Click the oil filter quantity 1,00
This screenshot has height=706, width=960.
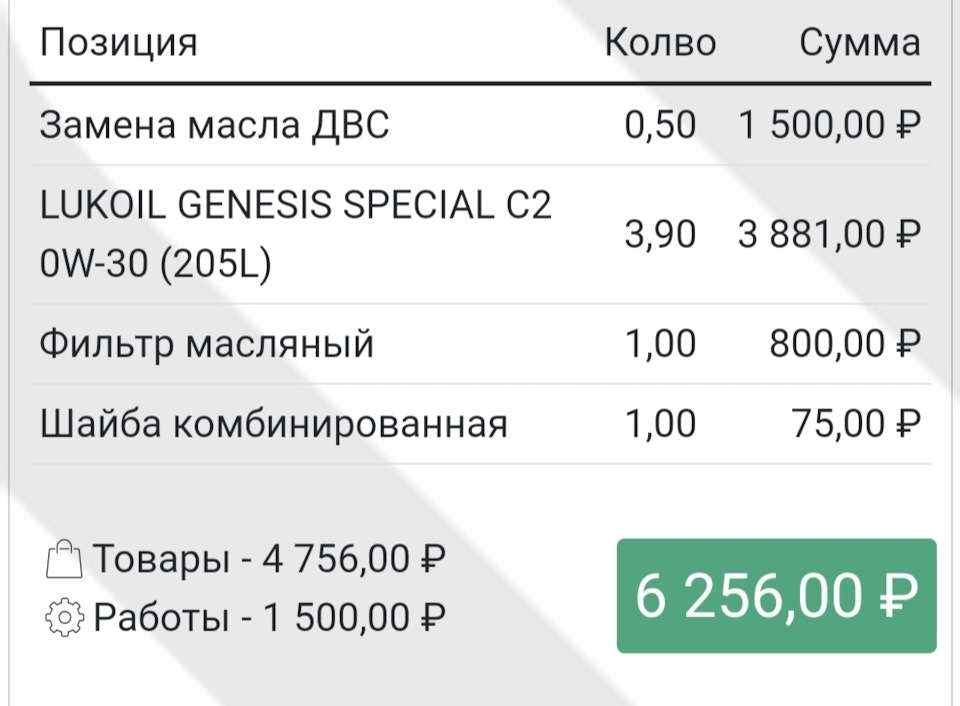coord(660,344)
